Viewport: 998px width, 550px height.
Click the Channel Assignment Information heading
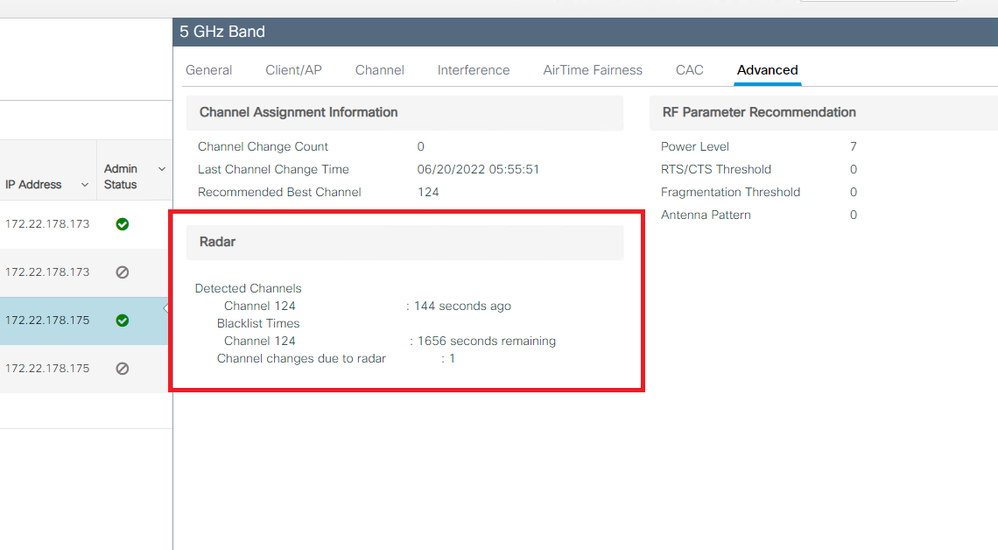click(x=299, y=112)
